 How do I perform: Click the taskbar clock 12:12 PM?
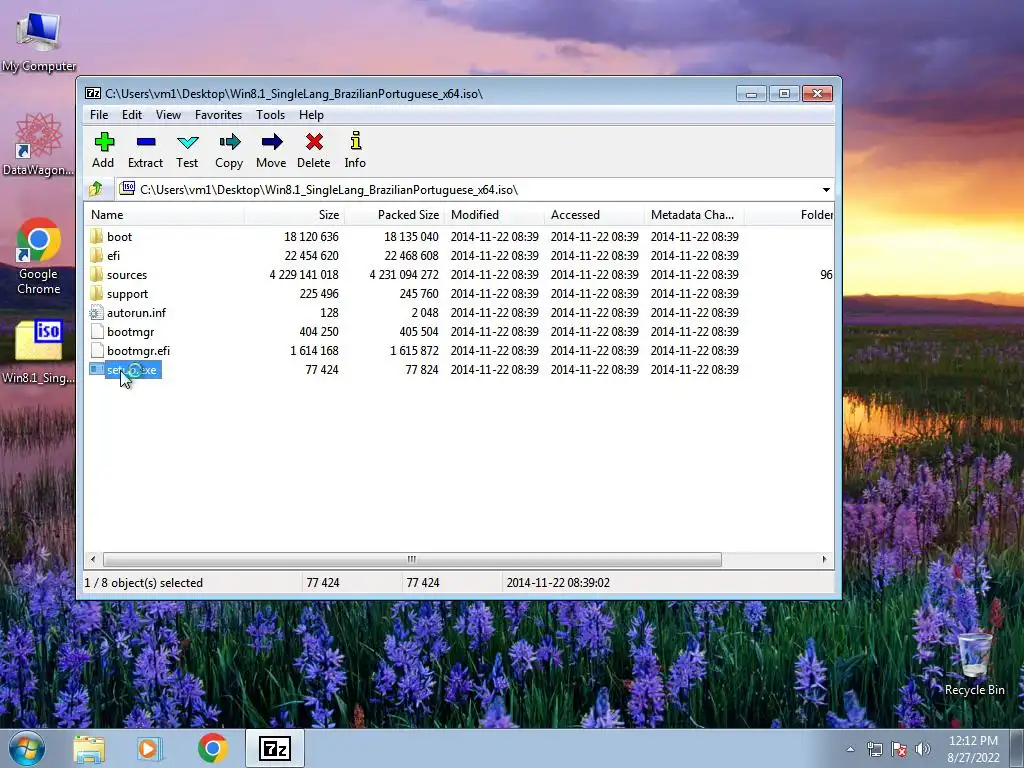pyautogui.click(x=973, y=741)
